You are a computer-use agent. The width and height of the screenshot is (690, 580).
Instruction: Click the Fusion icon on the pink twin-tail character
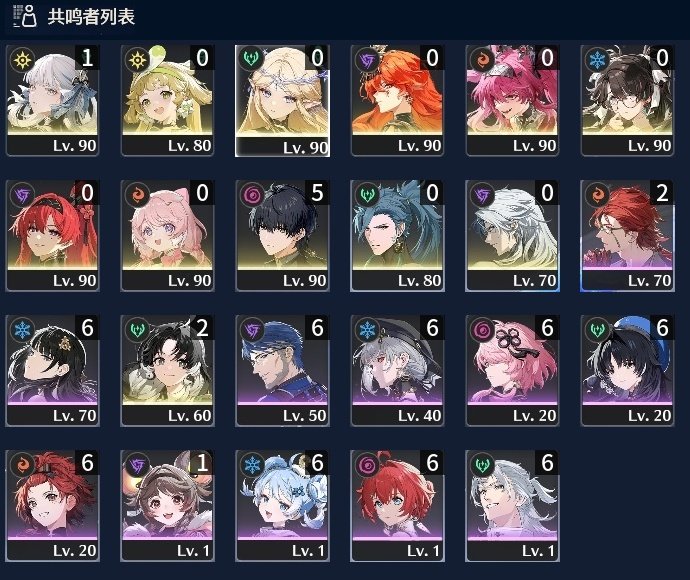(x=482, y=59)
